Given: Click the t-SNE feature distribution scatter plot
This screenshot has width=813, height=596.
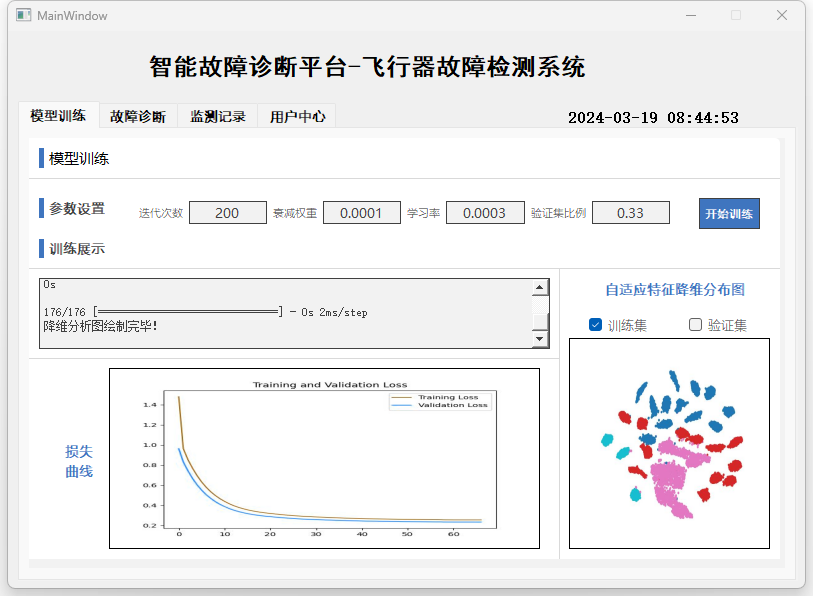Looking at the screenshot, I should [x=669, y=443].
